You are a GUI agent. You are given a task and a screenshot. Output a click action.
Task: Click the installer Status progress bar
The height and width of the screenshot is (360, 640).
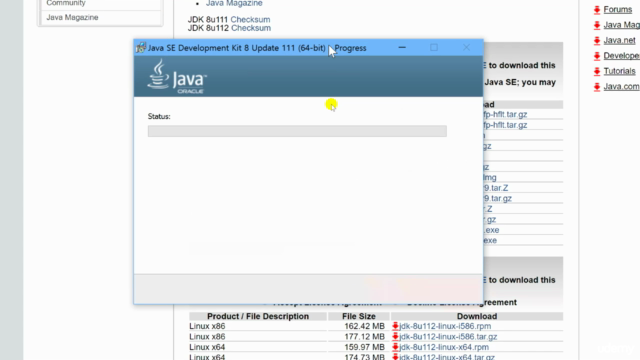click(297, 131)
